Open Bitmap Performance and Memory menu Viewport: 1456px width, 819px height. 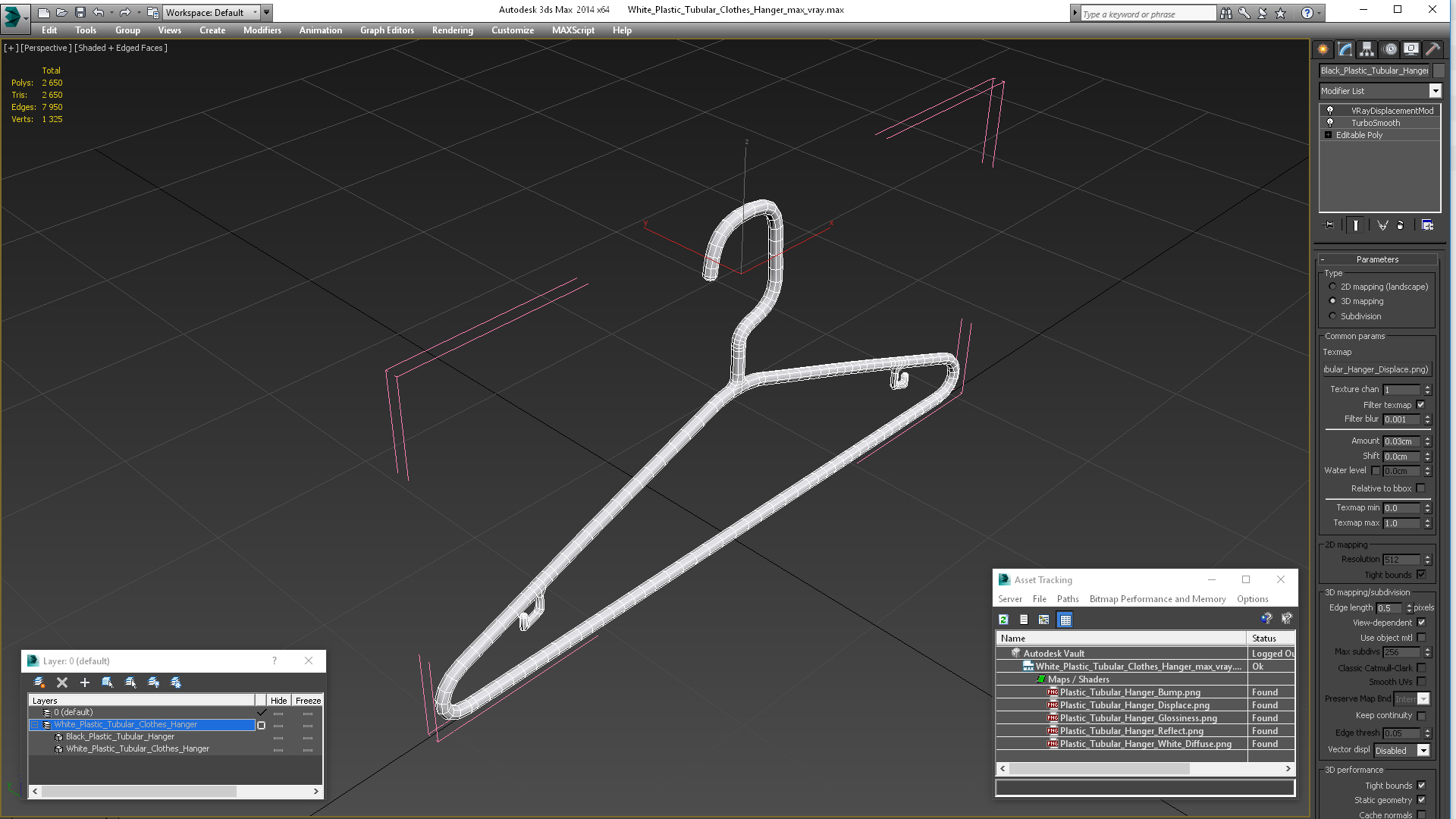point(1158,599)
